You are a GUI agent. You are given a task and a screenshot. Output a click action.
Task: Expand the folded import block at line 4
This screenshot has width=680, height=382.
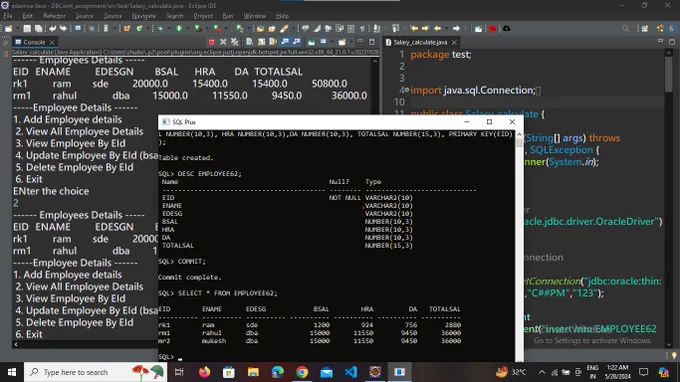[x=407, y=90]
